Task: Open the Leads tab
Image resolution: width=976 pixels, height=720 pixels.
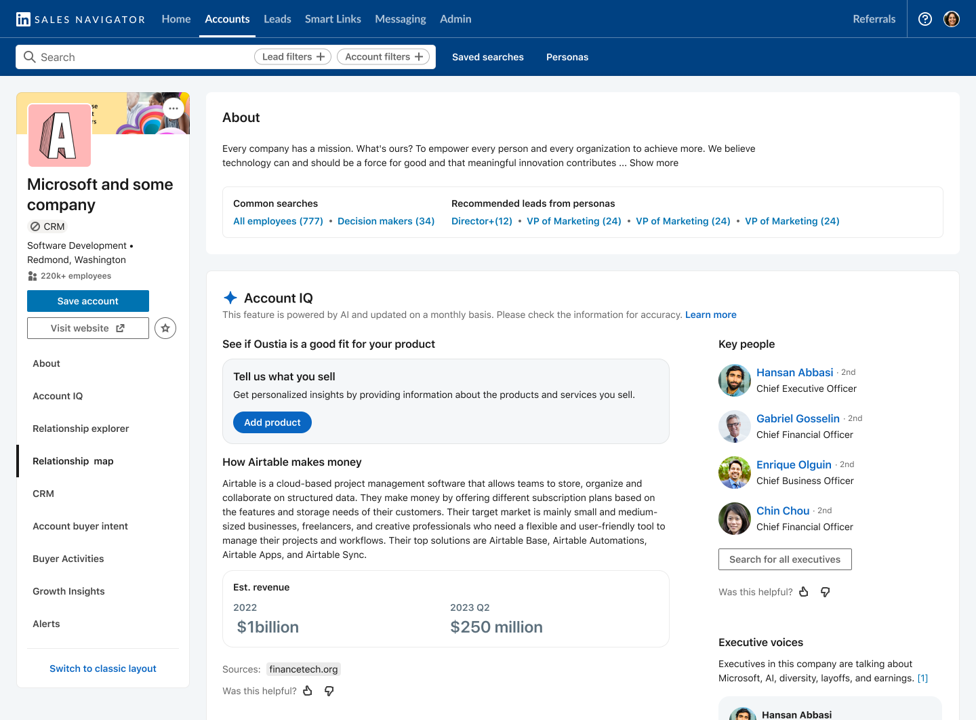Action: [277, 19]
